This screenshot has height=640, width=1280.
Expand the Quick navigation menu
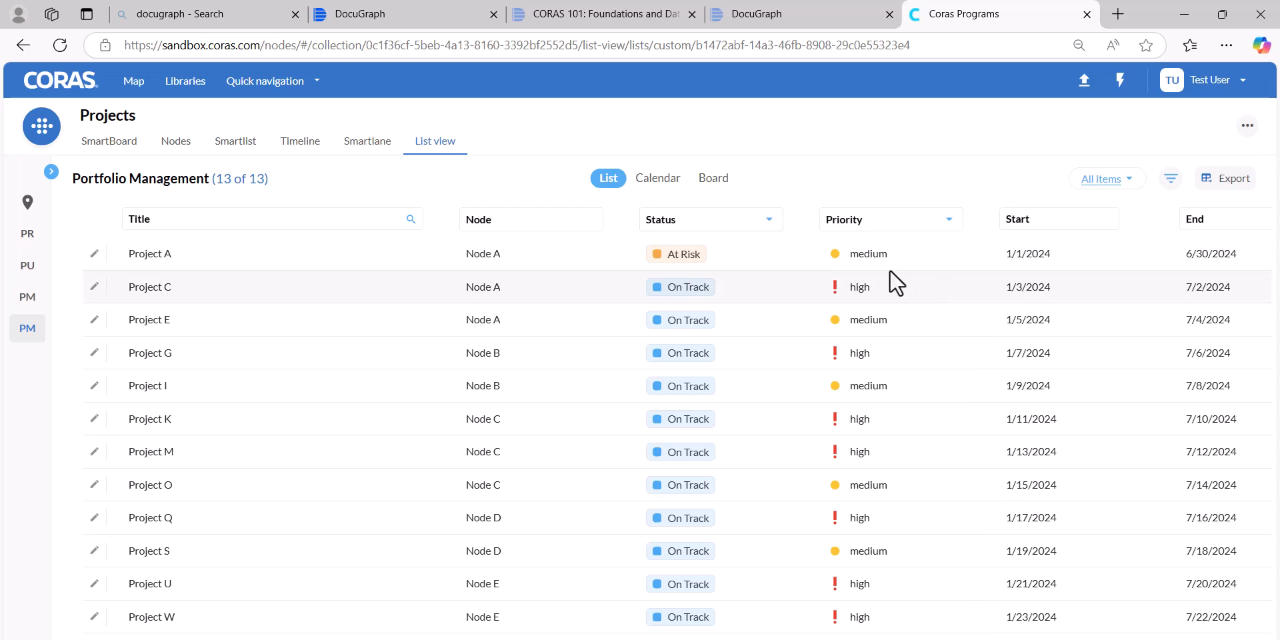(273, 81)
